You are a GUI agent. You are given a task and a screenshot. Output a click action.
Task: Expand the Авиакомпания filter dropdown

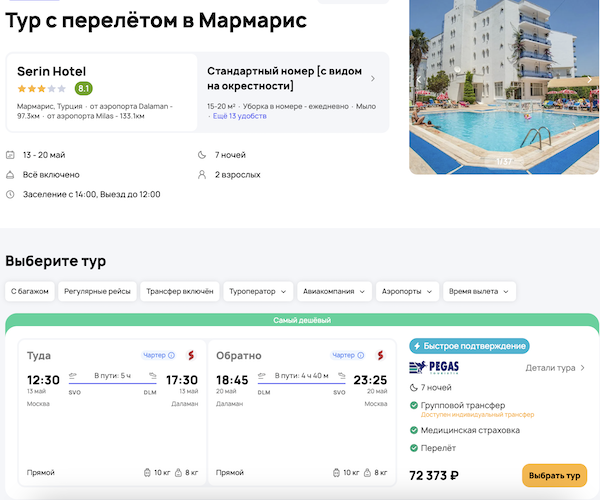(335, 292)
